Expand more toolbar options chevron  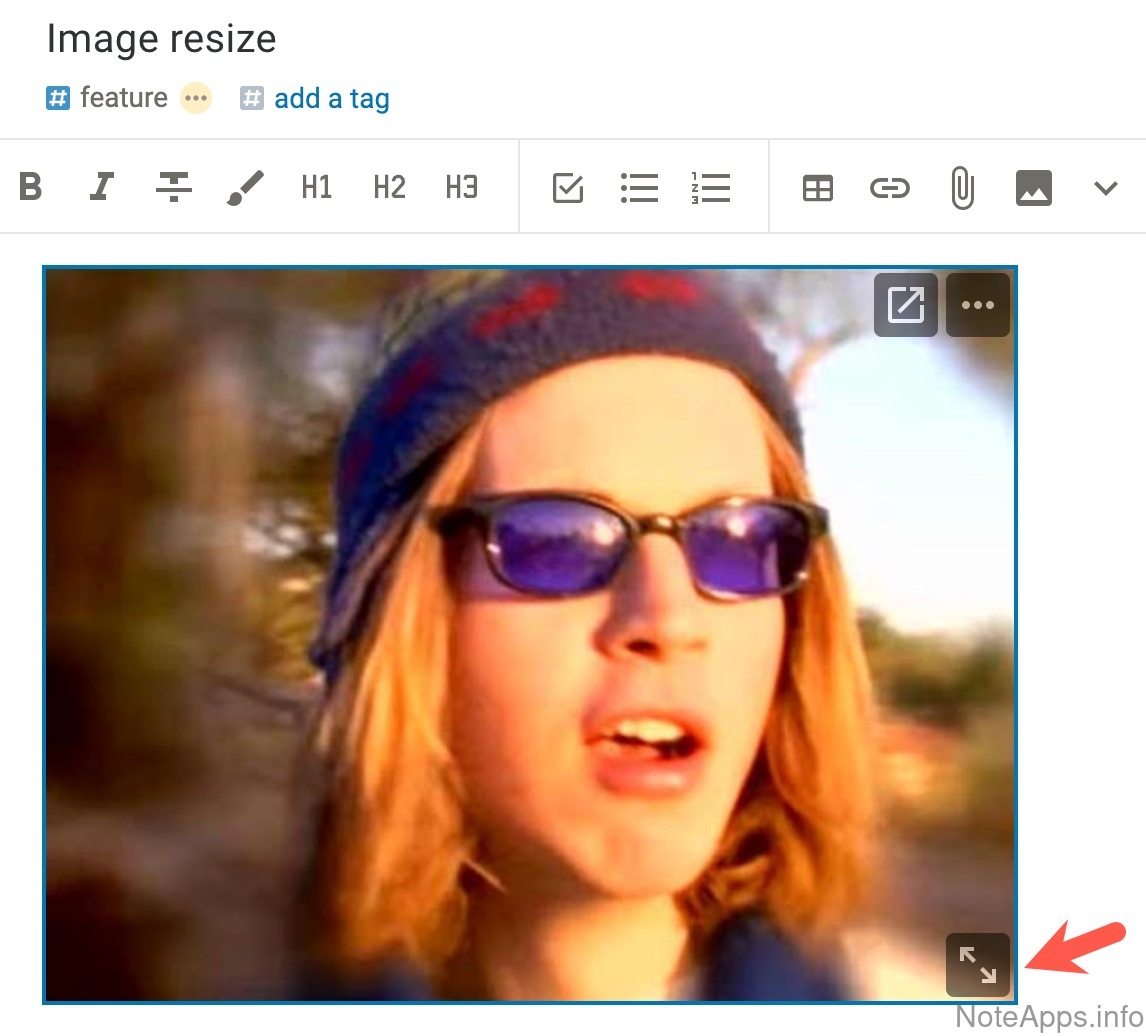(1105, 187)
